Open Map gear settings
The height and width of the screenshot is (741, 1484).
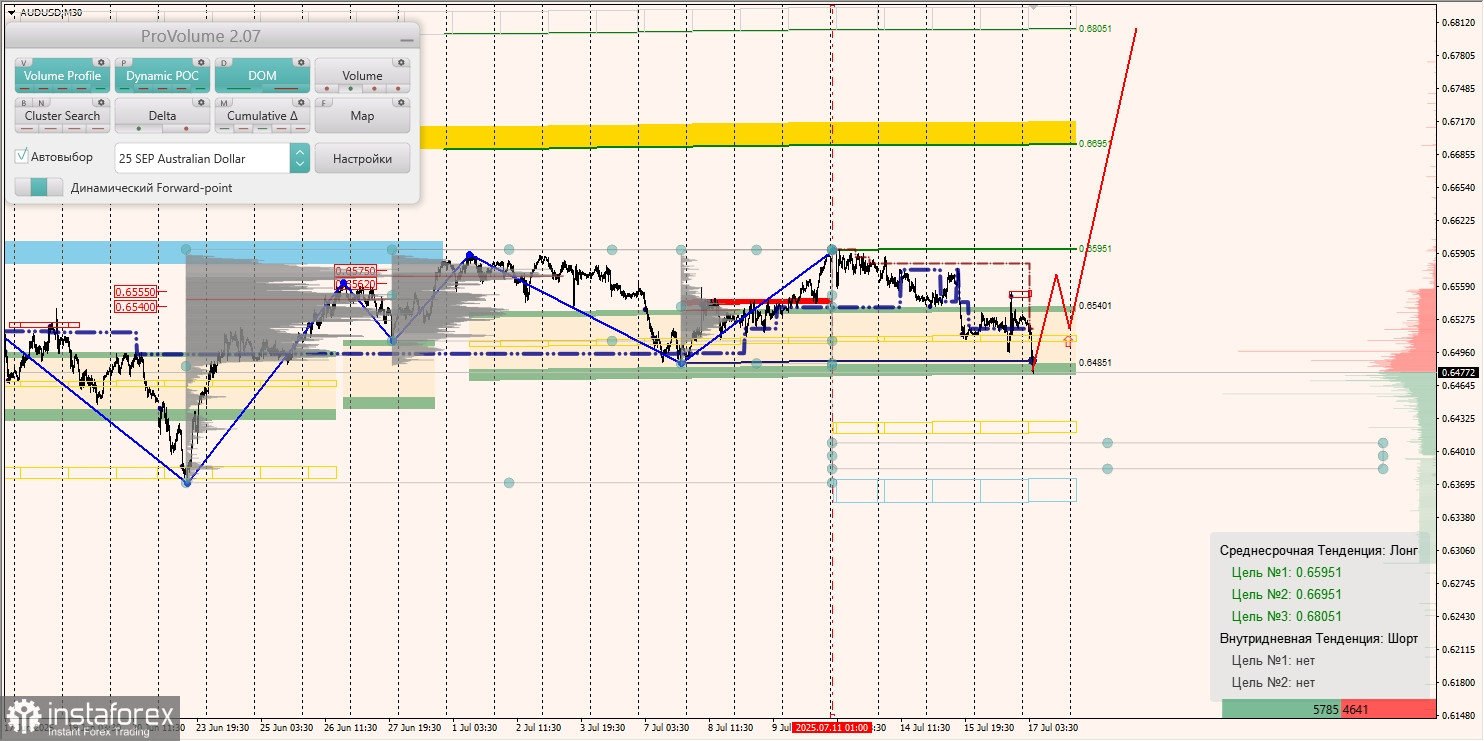point(400,102)
